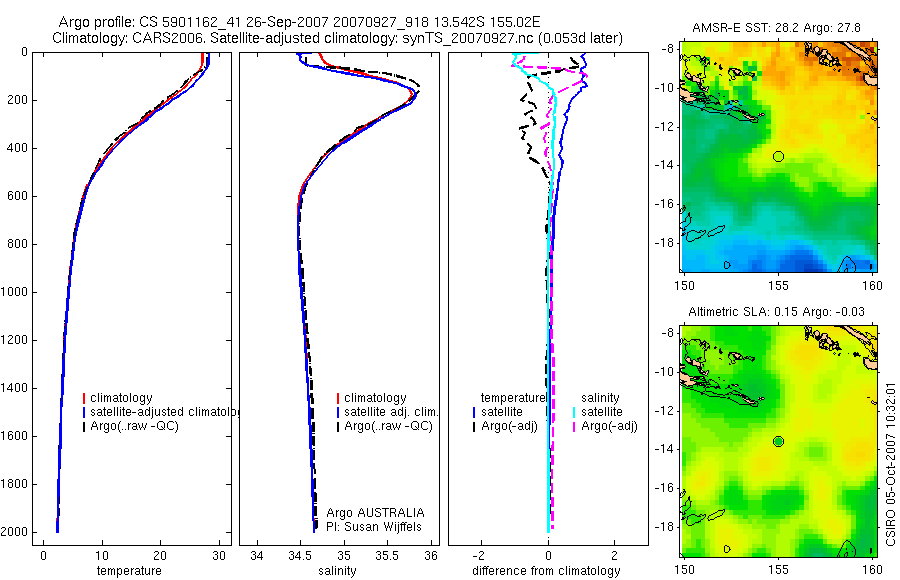Click the SST map latitude label -16
Image resolution: width=900 pixels, height=580 pixels.
[665, 204]
